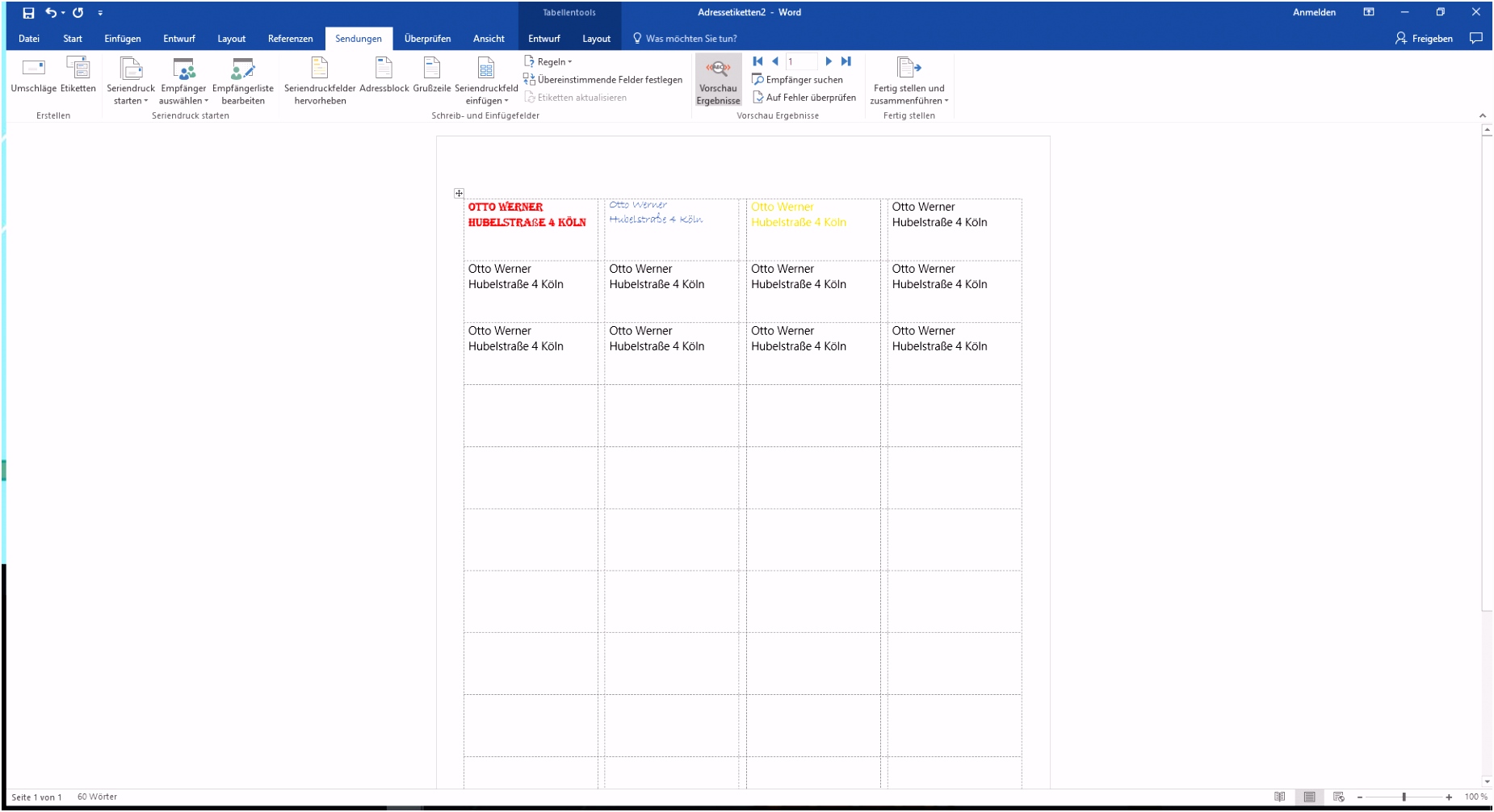Image resolution: width=1494 pixels, height=812 pixels.
Task: Click Auf Fehler überprüfen
Action: pos(804,97)
